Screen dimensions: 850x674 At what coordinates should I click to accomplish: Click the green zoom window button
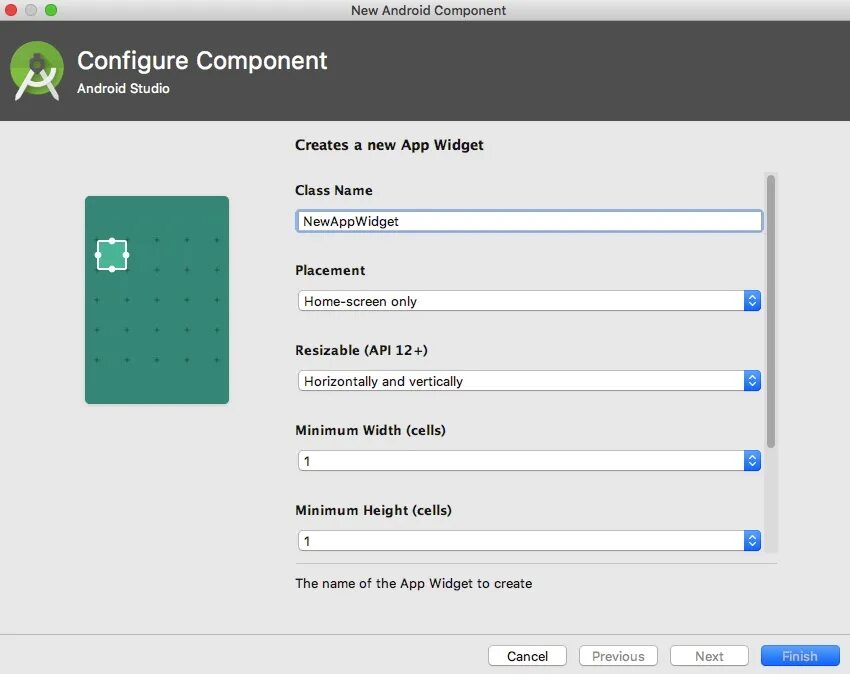click(51, 10)
